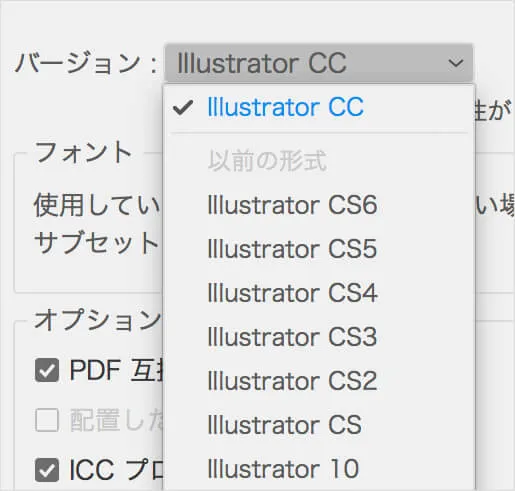515x491 pixels.
Task: Choose Illustrator CS5 from the version list
Action: pyautogui.click(x=319, y=249)
